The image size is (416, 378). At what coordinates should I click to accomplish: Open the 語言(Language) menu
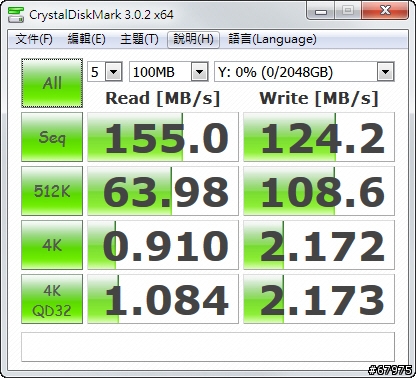coord(272,39)
